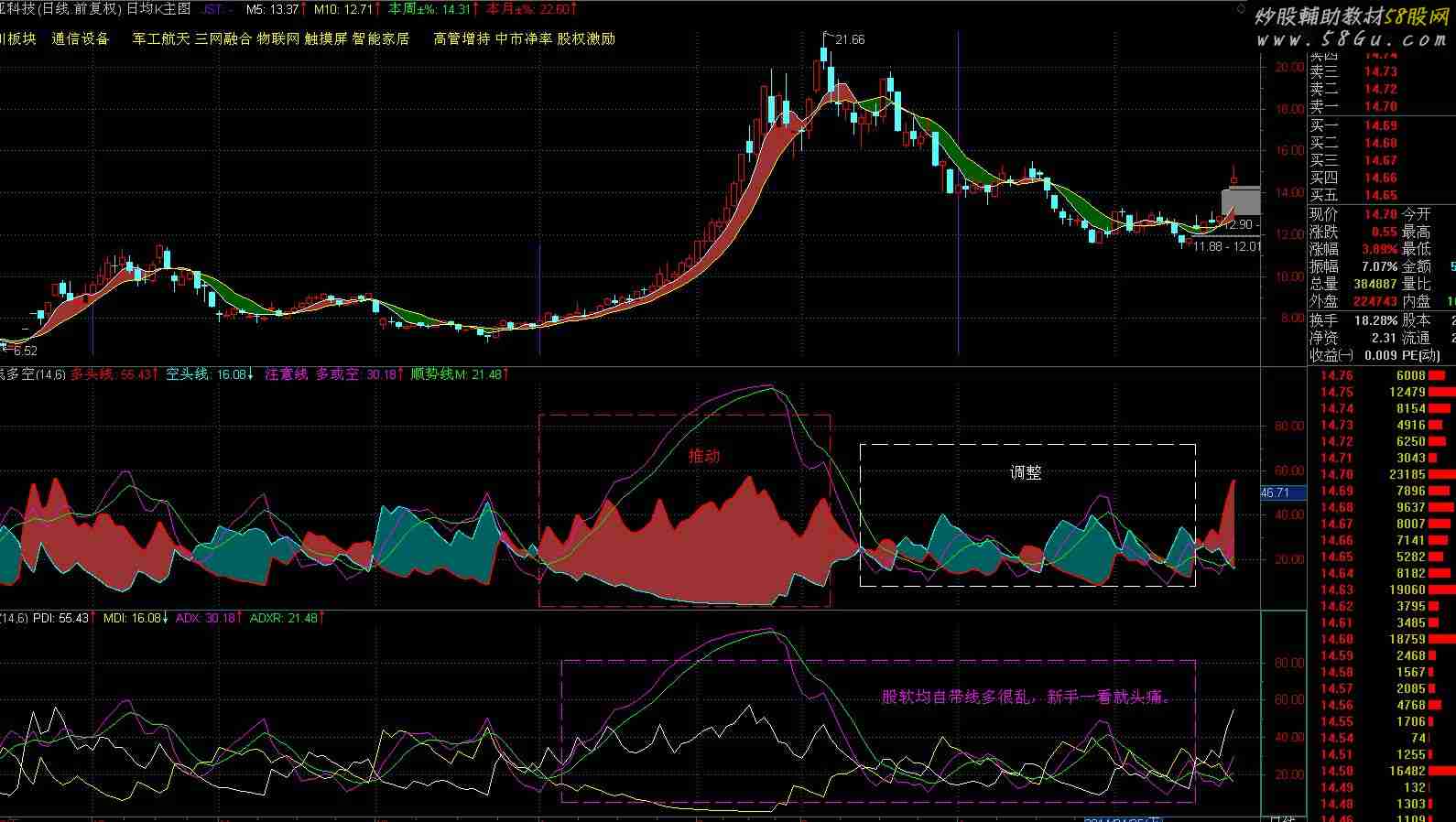Select the red 推动 annotation label
Viewport: 1456px width, 822px height.
click(x=704, y=456)
